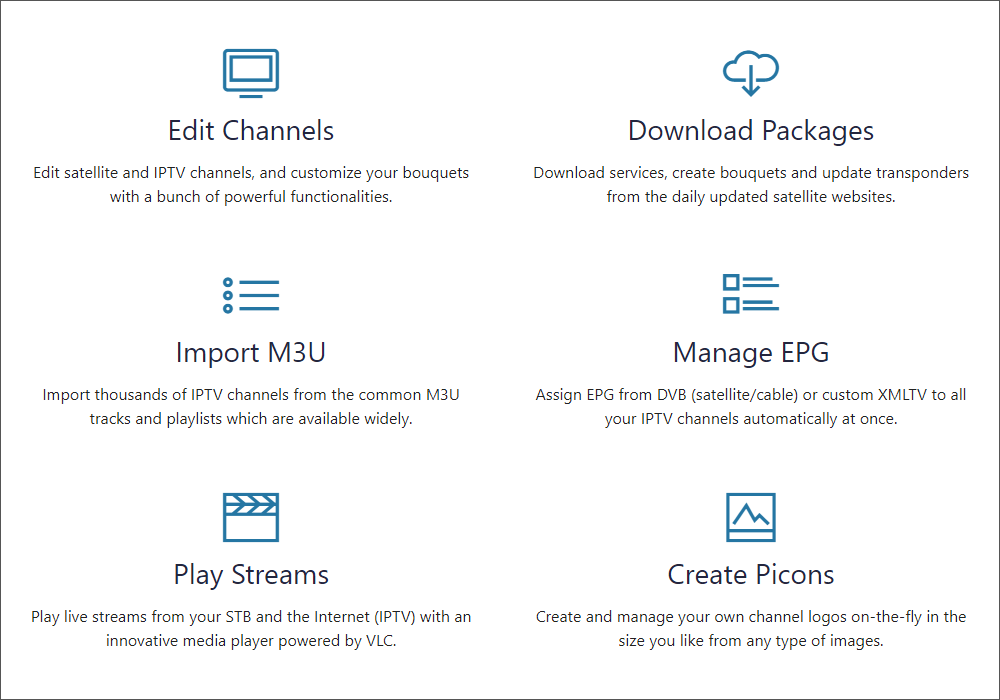This screenshot has width=1000, height=700.
Task: Click the 'Edit satellite and IPTV channels' description line
Action: pos(251,173)
